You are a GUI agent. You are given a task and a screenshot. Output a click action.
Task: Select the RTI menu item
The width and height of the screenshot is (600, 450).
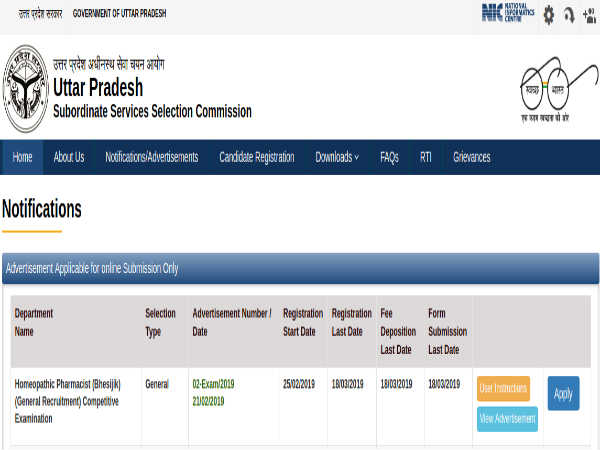(426, 157)
